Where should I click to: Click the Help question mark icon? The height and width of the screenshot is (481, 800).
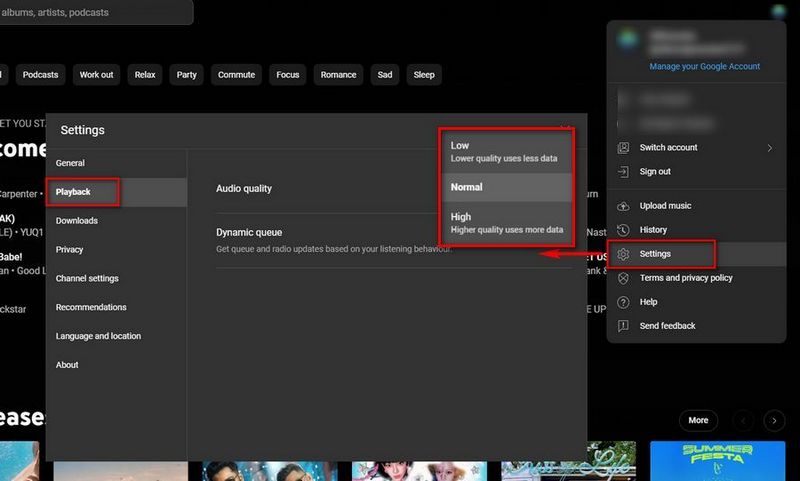[x=624, y=302]
